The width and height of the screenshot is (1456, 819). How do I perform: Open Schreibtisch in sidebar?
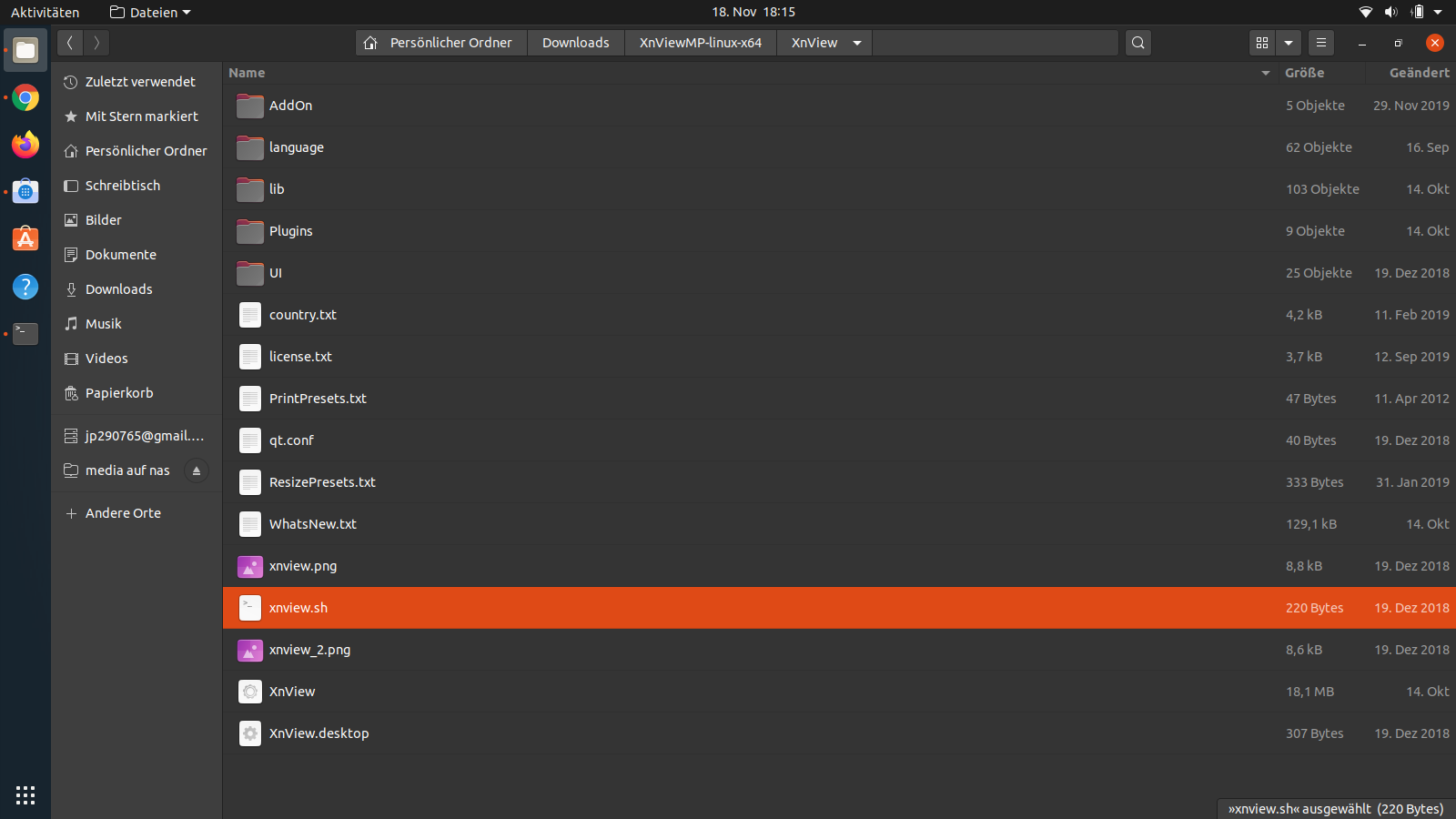(136, 186)
